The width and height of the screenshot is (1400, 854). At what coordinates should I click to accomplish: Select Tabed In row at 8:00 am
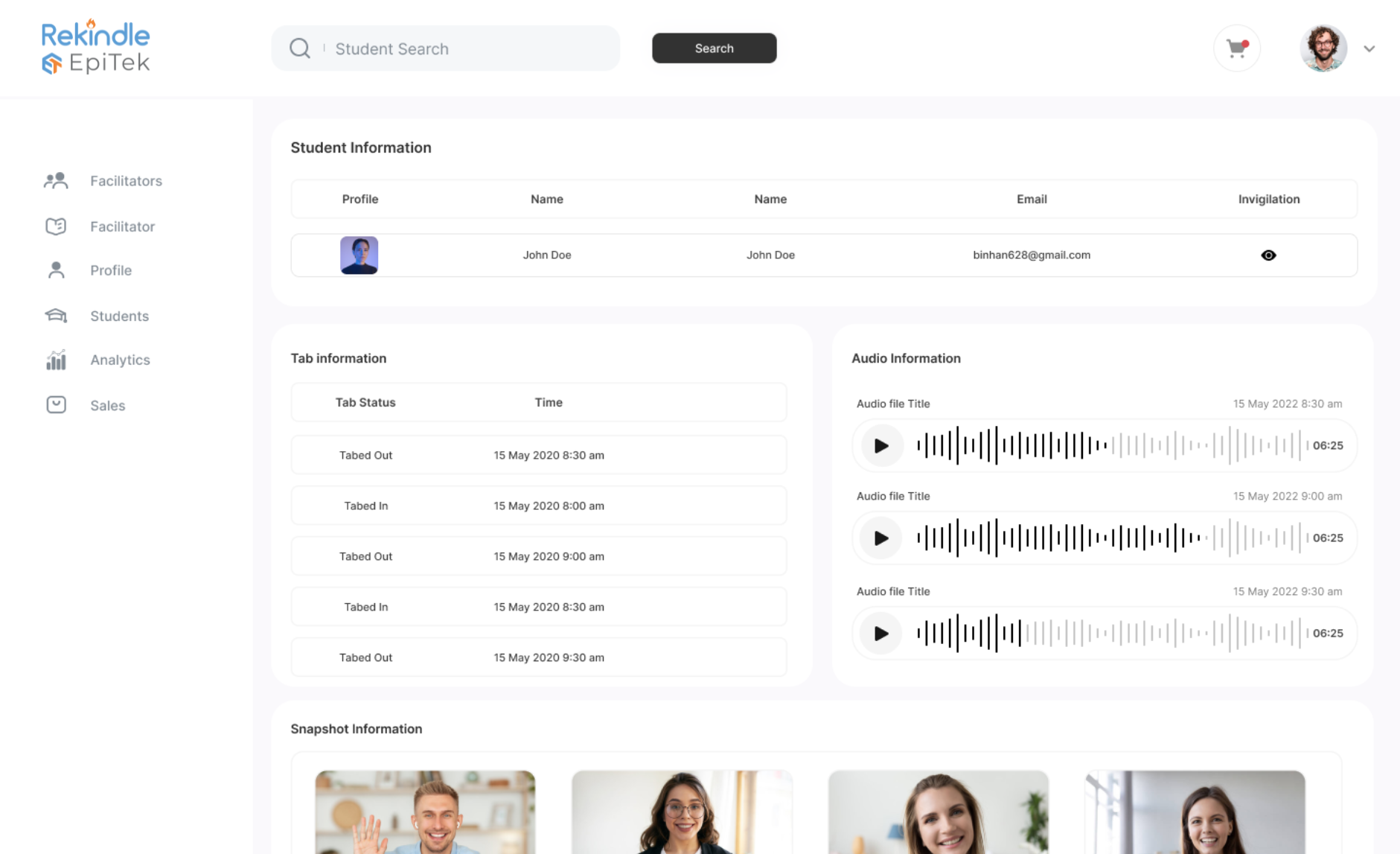click(x=538, y=506)
